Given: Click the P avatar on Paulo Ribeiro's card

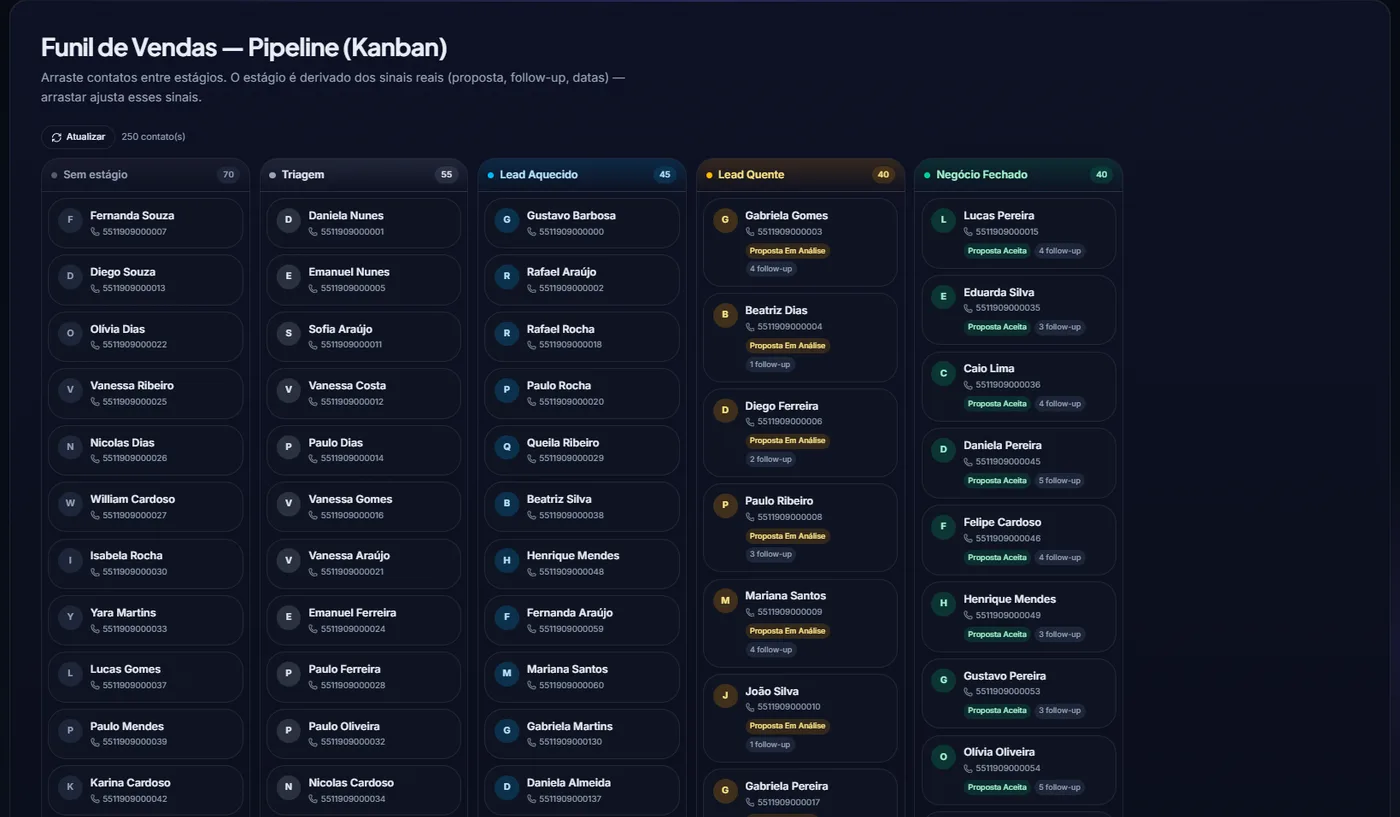Looking at the screenshot, I should [725, 506].
